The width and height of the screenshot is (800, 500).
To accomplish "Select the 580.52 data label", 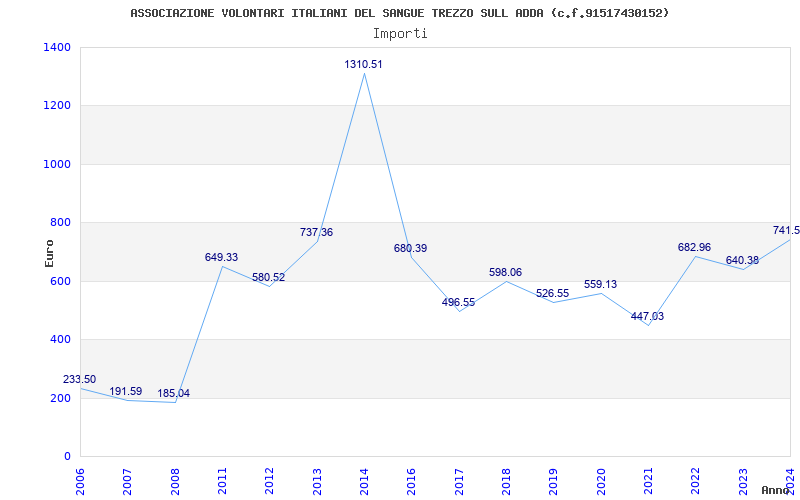I will point(268,278).
